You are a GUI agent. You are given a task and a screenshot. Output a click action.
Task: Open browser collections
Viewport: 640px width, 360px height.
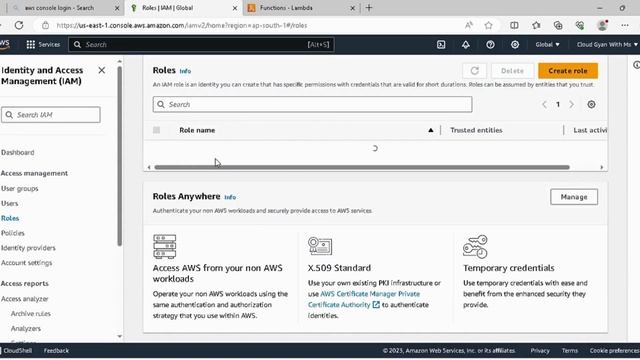point(558,25)
